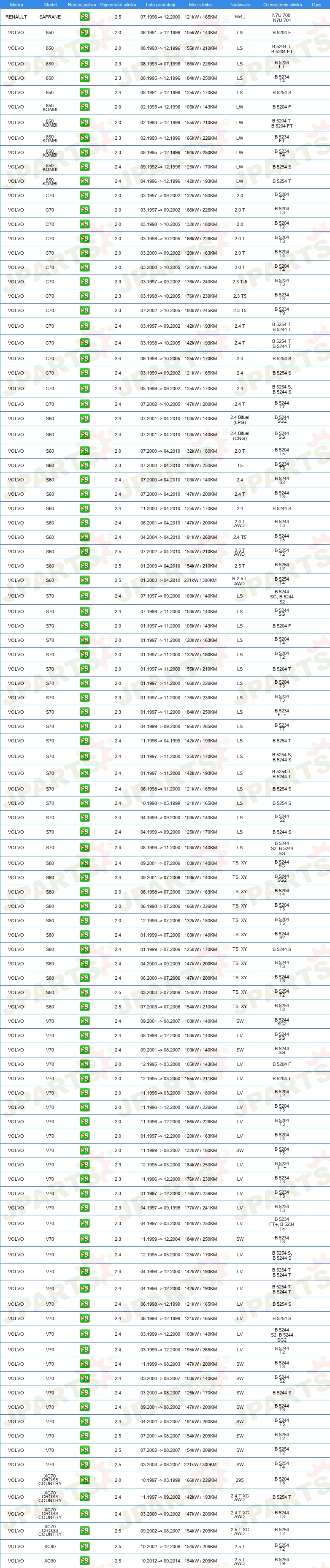Click fuel icon in S60 2.4 Bifuel (LPG) row
The height and width of the screenshot is (1568, 330).
coord(84,419)
